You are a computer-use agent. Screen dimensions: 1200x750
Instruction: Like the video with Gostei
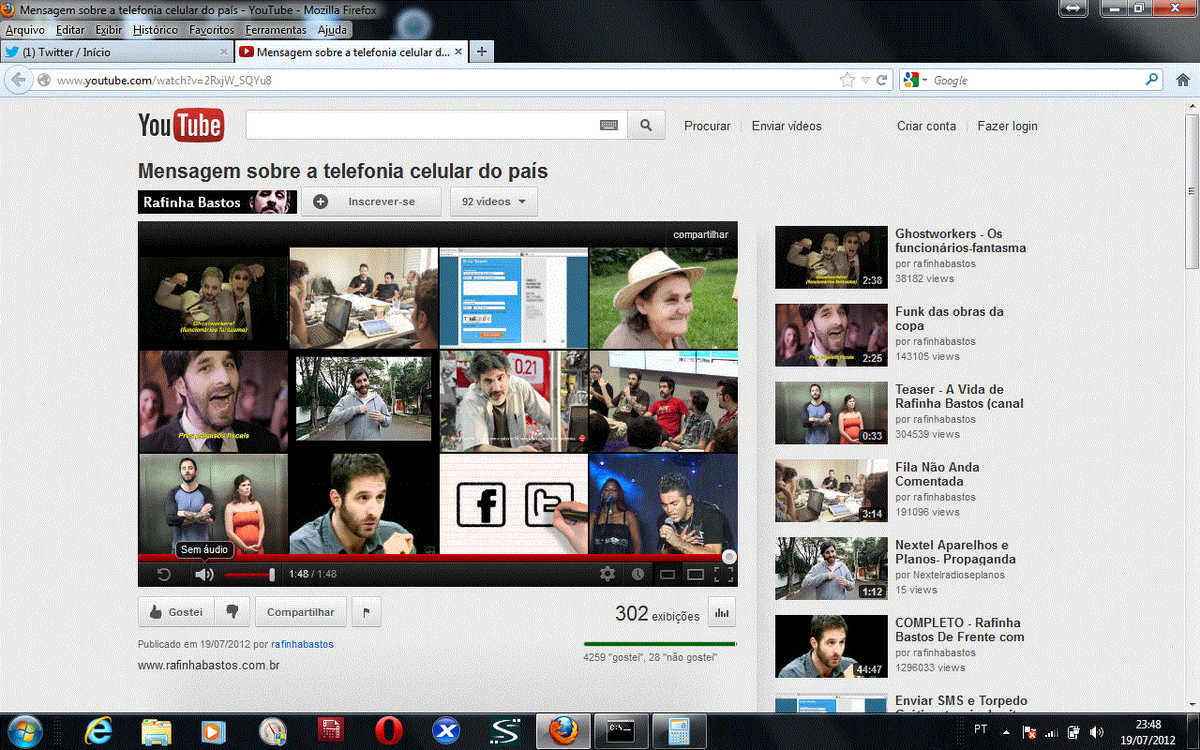point(175,612)
